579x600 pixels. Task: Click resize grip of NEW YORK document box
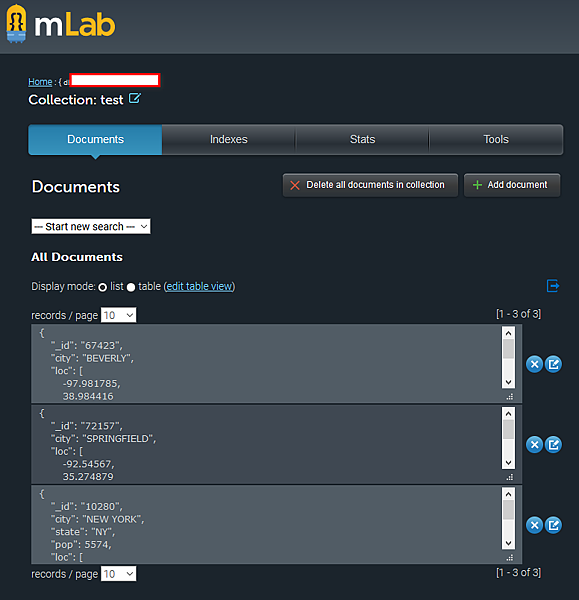[x=510, y=558]
